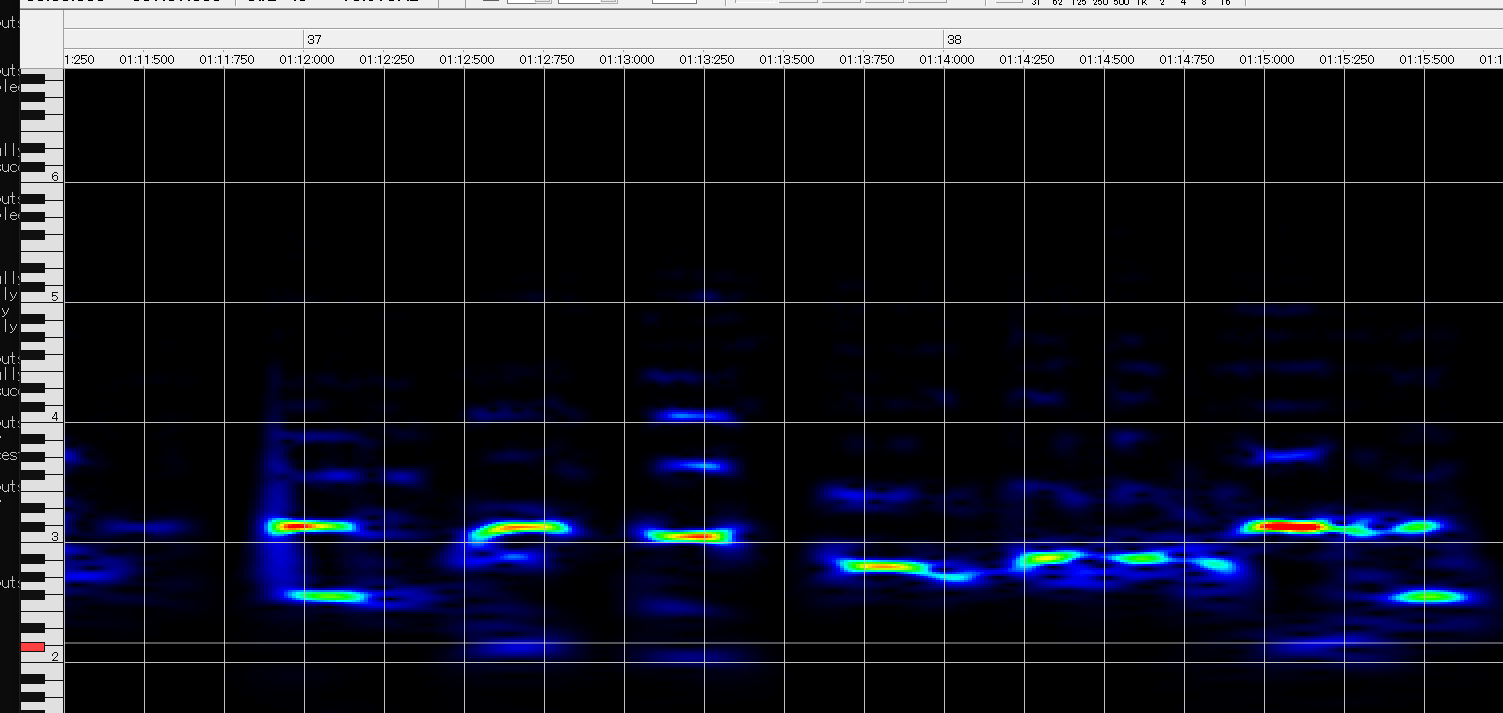Click the lower green note under 01:12:000

326,596
